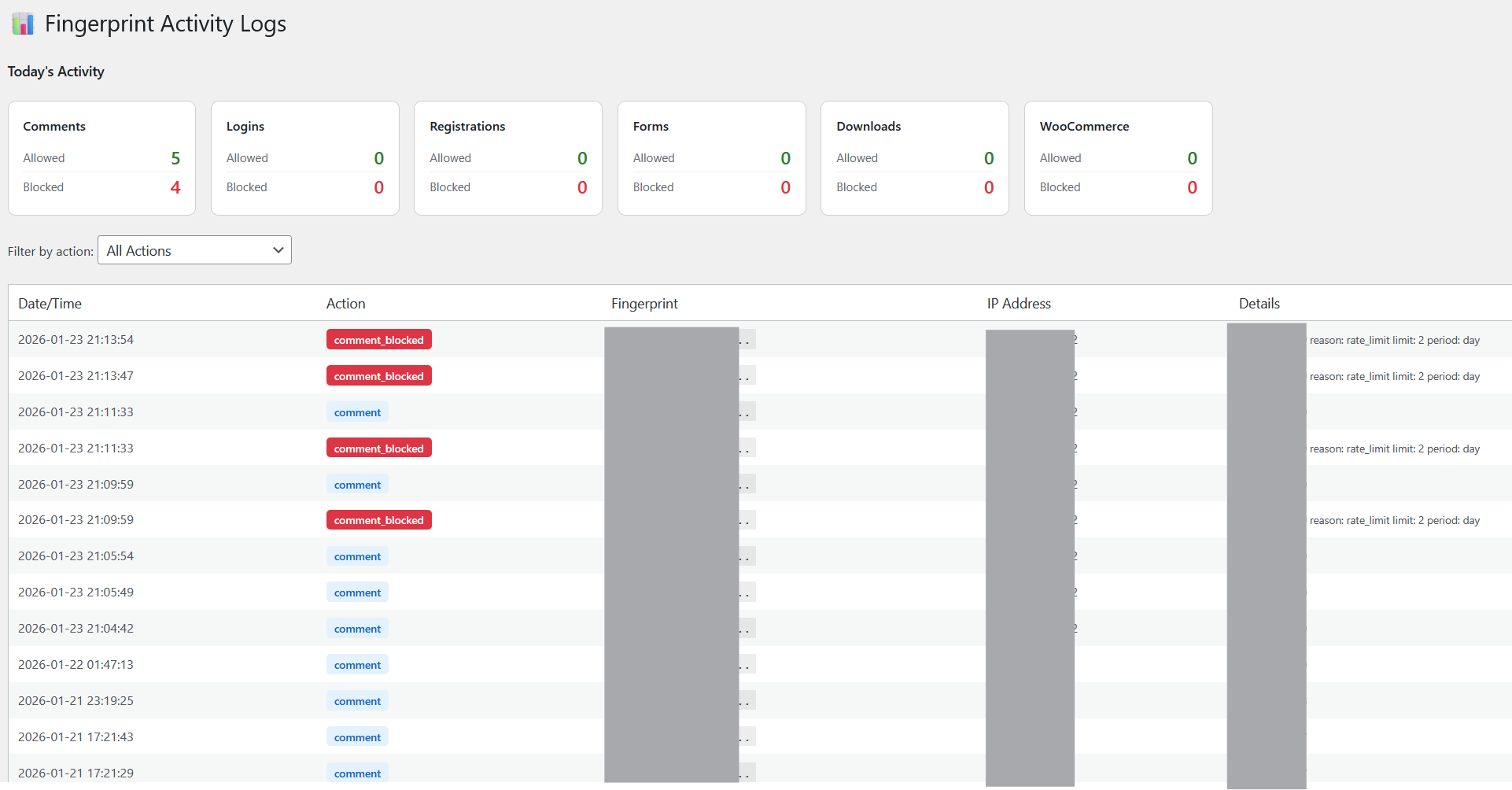Viewport: 1512px width, 790px height.
Task: Click rate_limit reason detail at 21:13:54
Action: pos(1395,341)
